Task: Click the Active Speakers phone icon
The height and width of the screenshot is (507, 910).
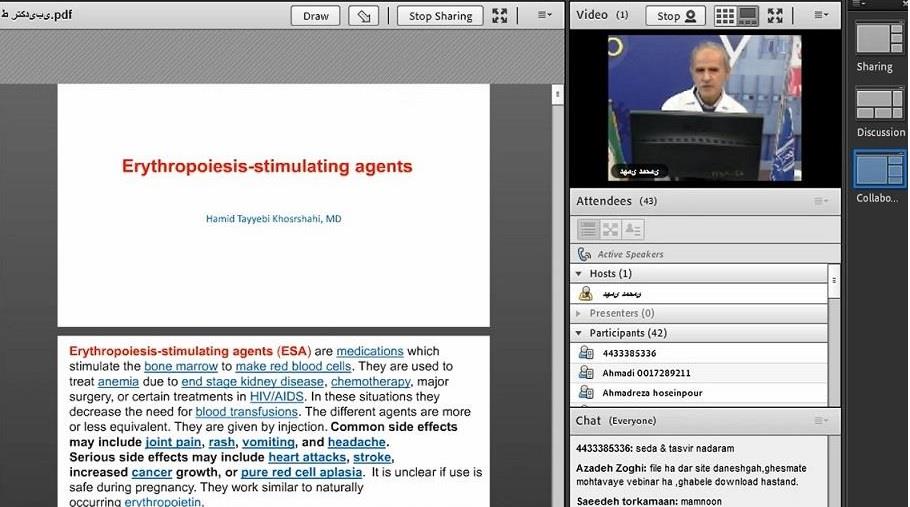Action: 584,254
